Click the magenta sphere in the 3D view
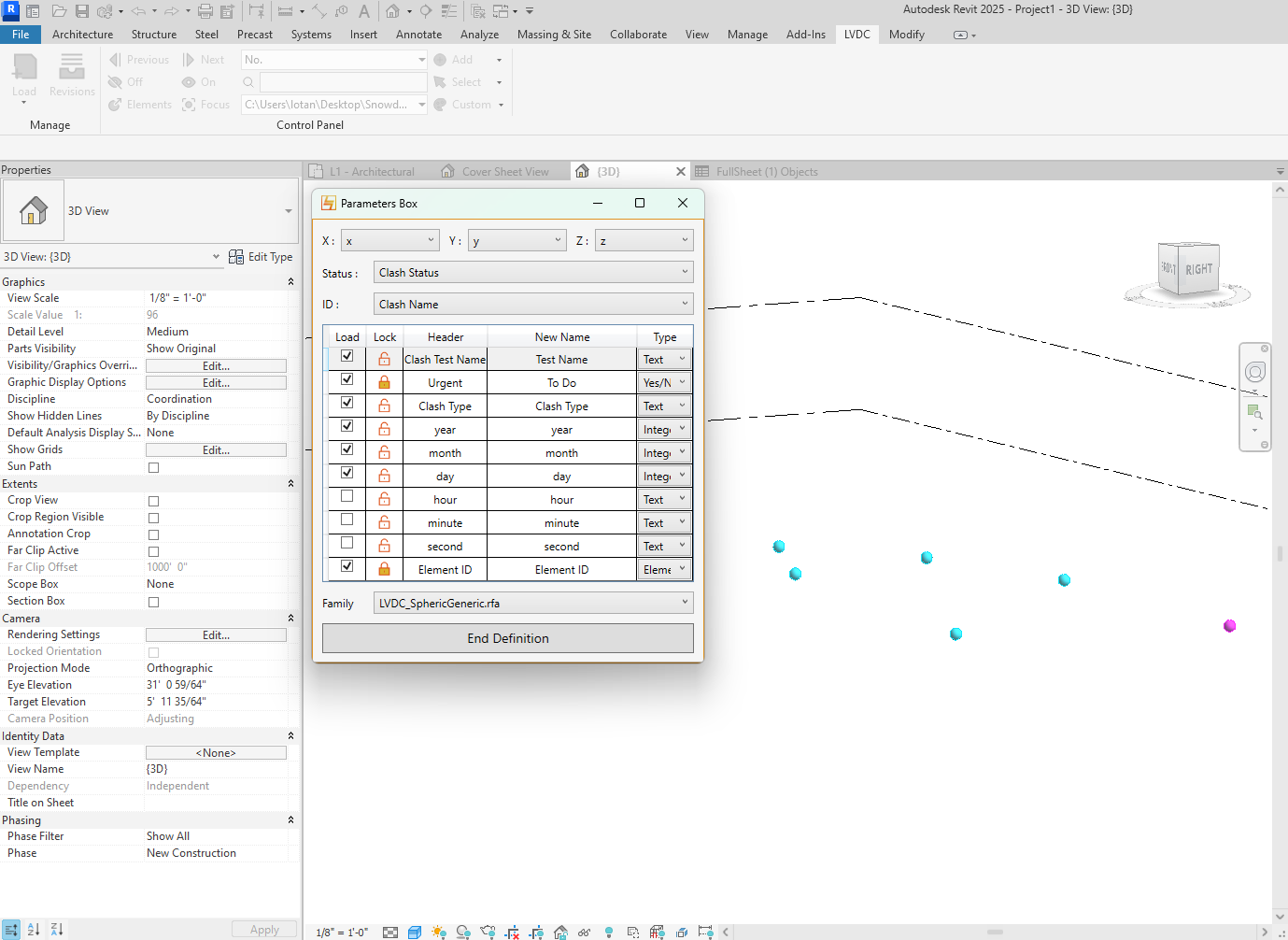 coord(1229,626)
